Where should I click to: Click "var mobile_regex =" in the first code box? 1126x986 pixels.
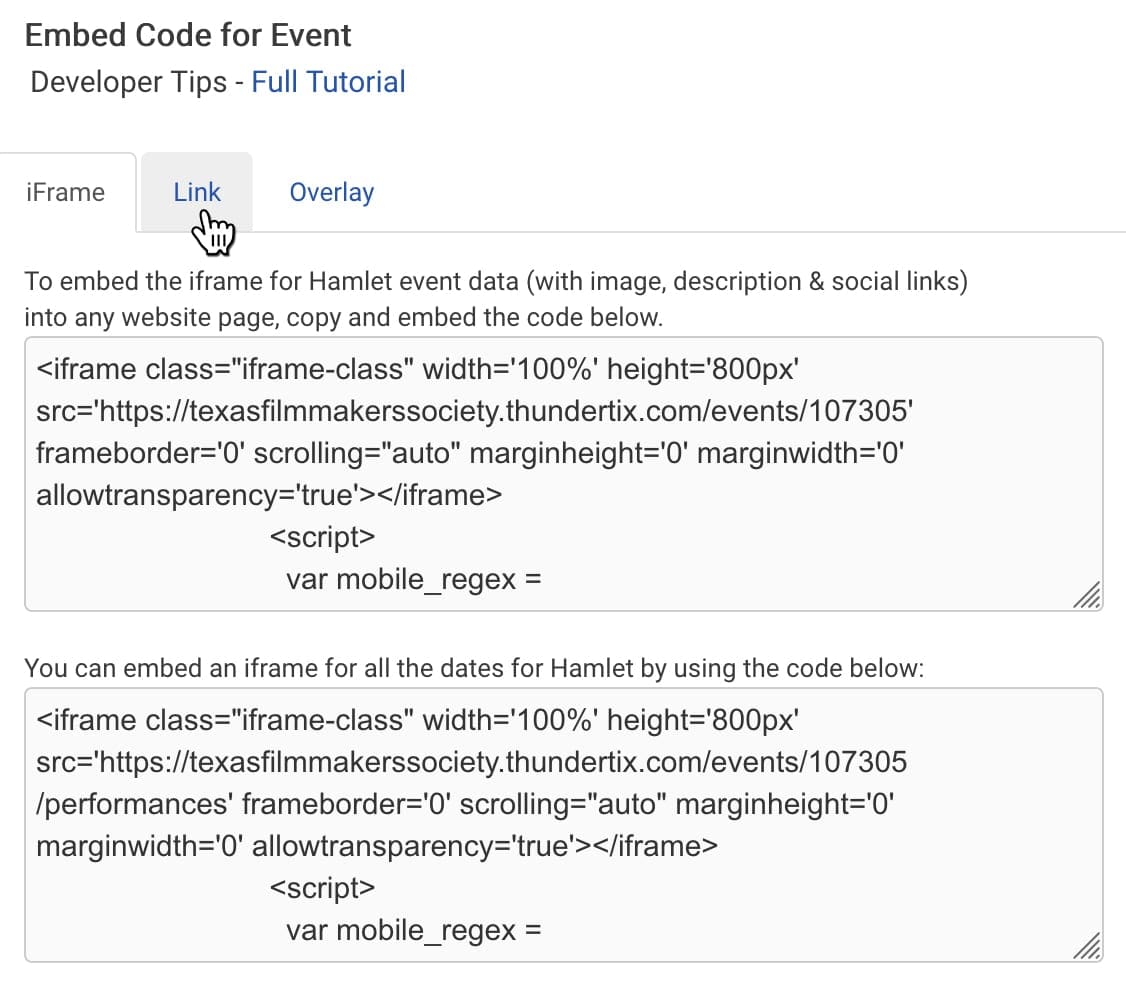coord(413,579)
